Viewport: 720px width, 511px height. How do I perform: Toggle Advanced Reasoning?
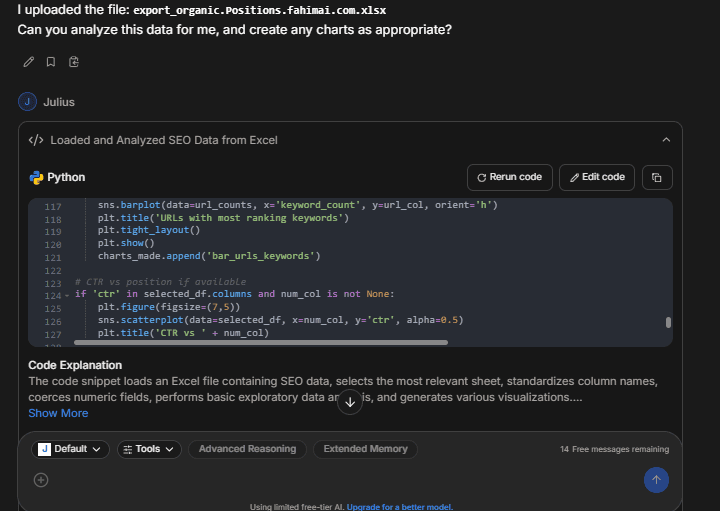(x=248, y=449)
